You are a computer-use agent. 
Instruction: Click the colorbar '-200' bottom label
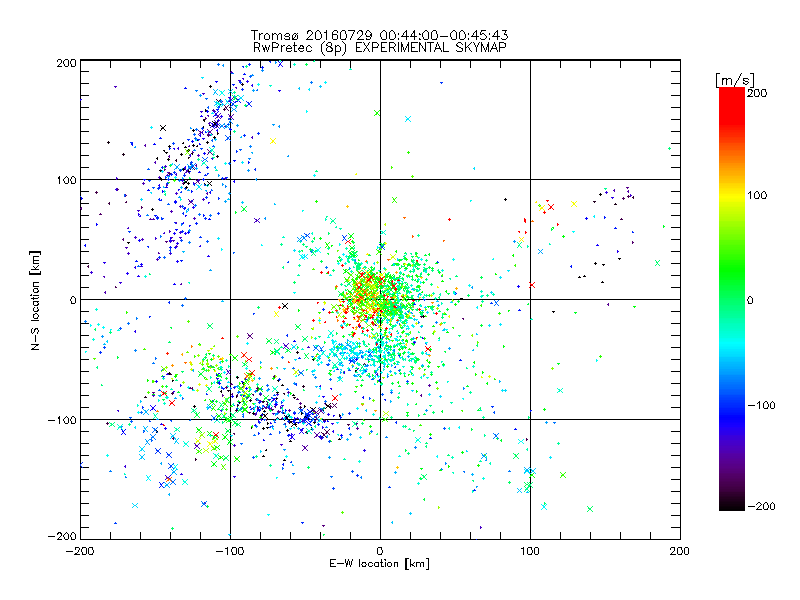pos(761,506)
